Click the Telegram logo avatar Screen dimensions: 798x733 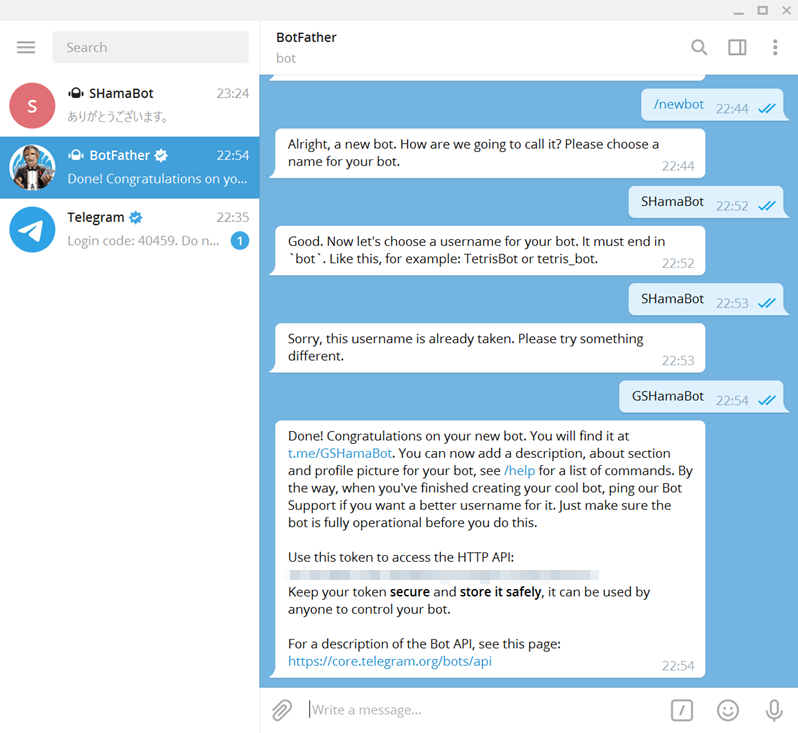(32, 229)
